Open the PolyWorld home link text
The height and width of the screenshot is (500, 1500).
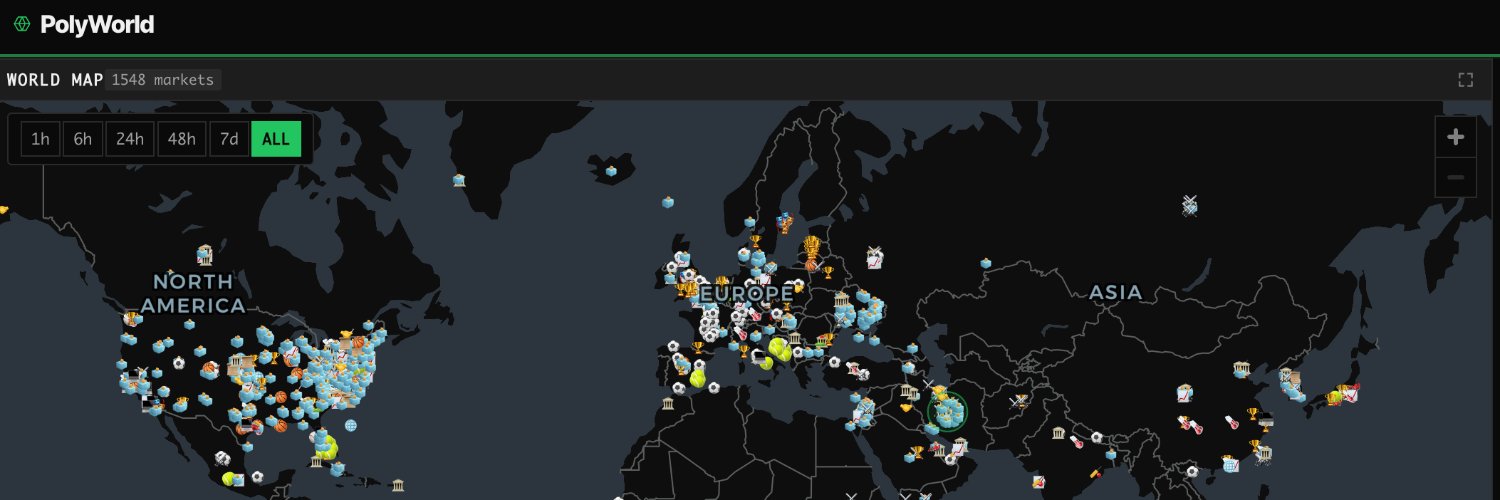[x=97, y=24]
